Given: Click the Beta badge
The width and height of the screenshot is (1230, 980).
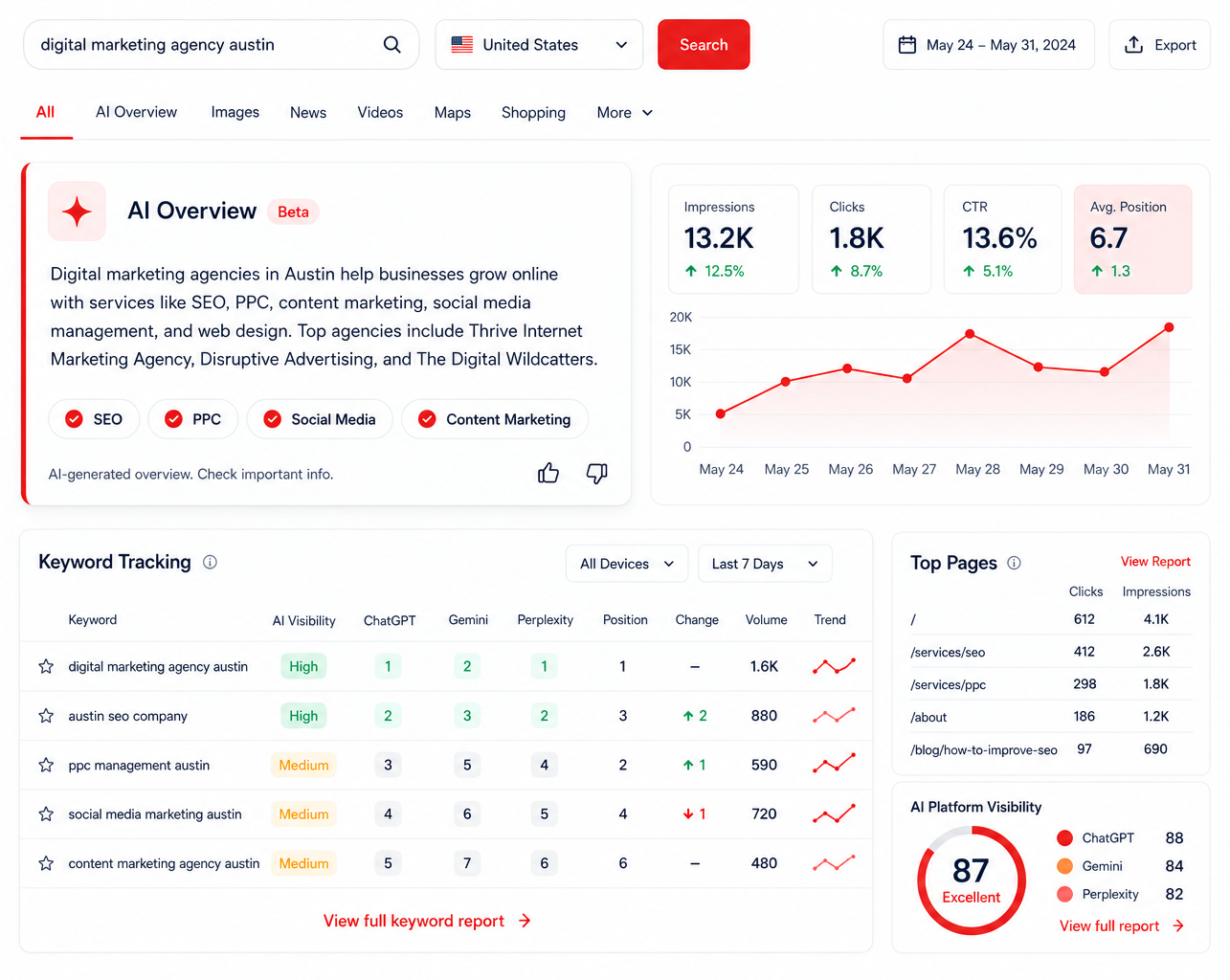Looking at the screenshot, I should [293, 212].
